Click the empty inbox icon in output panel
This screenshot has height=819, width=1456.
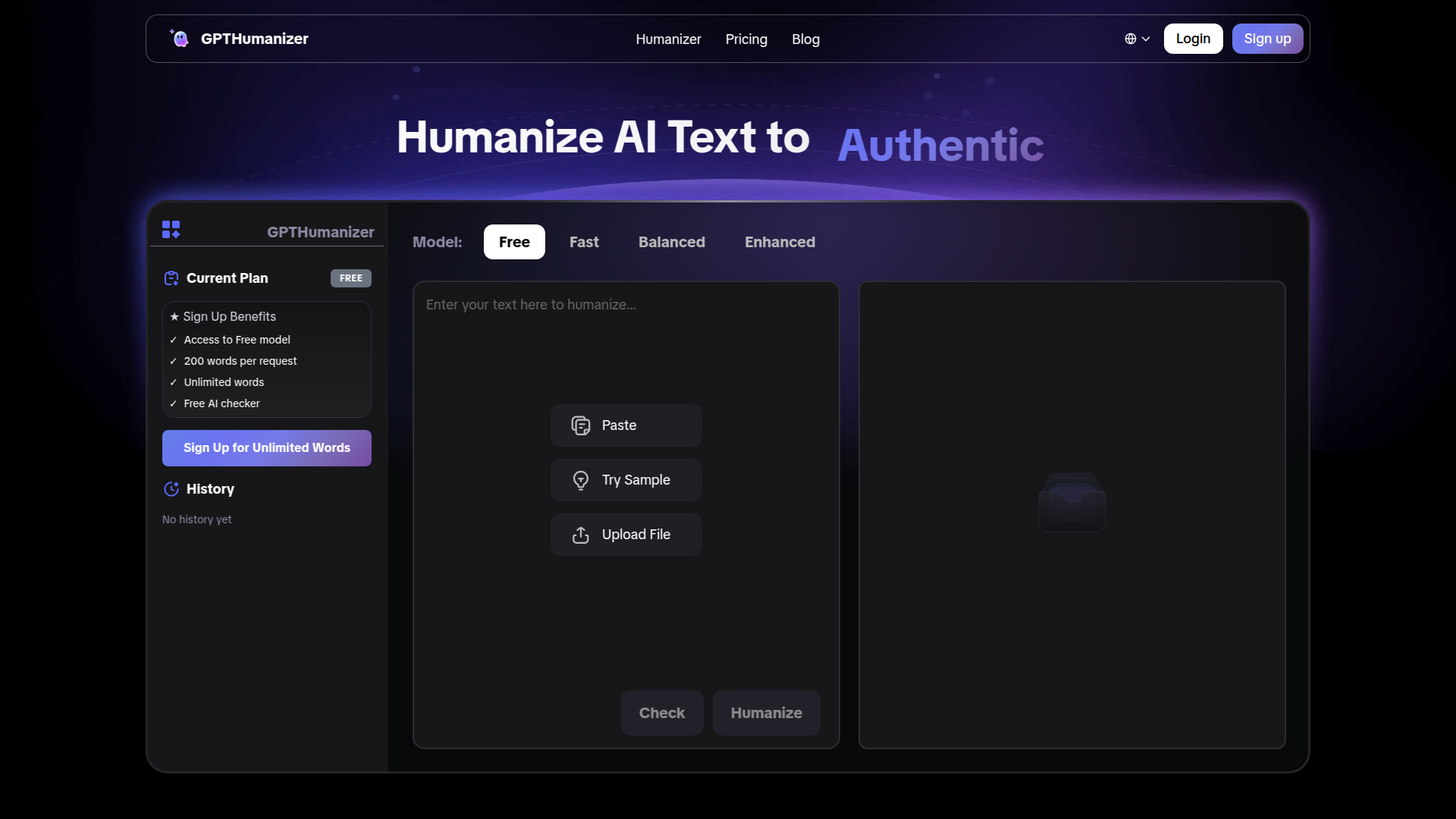click(1072, 503)
